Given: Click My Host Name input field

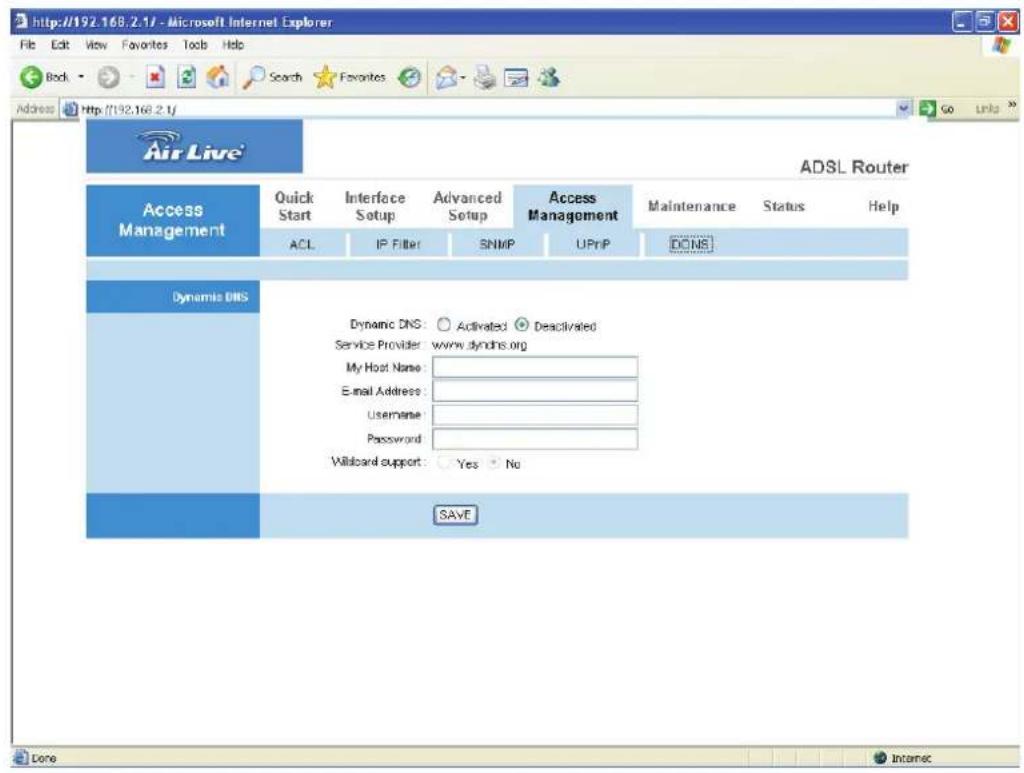Looking at the screenshot, I should (535, 367).
